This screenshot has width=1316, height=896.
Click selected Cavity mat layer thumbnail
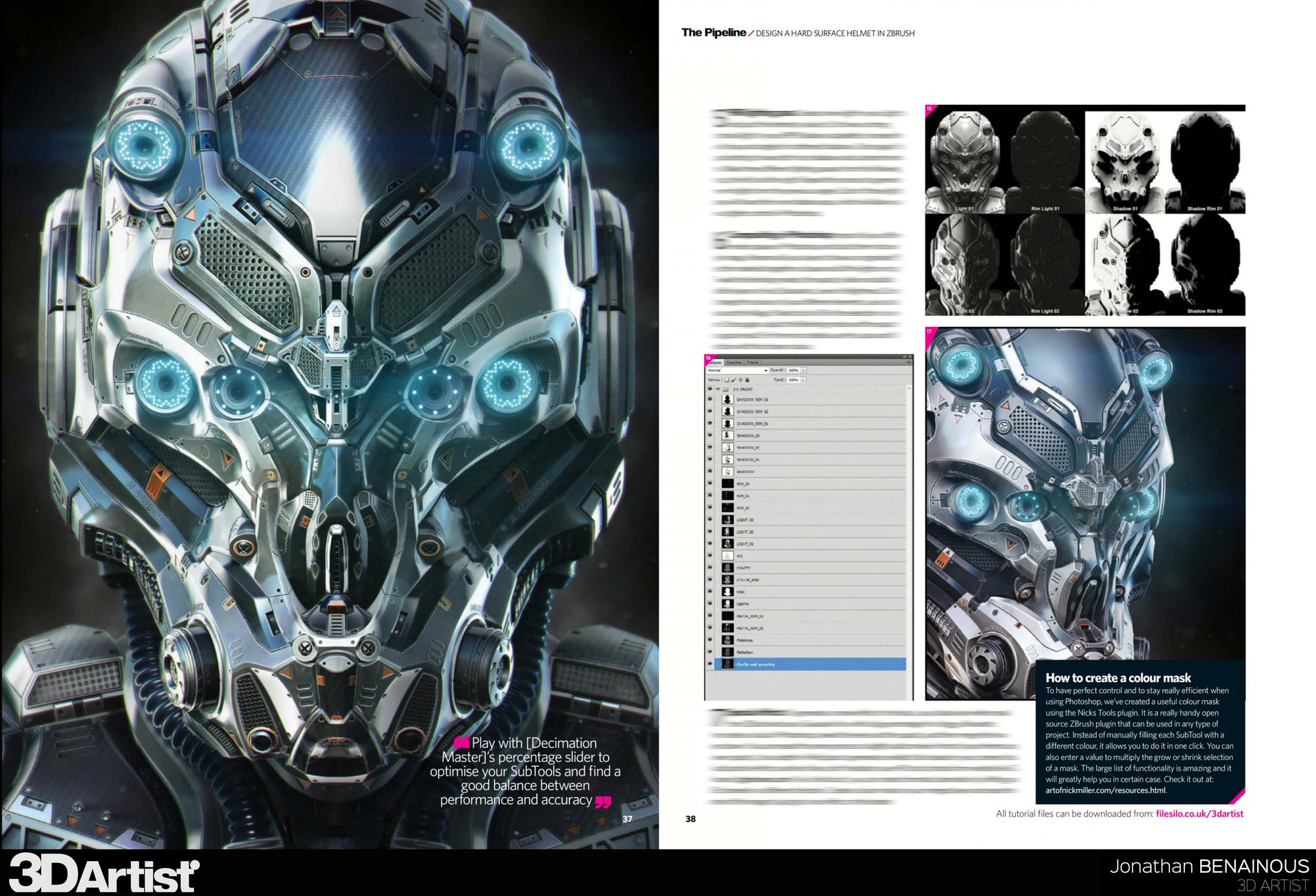[x=728, y=664]
